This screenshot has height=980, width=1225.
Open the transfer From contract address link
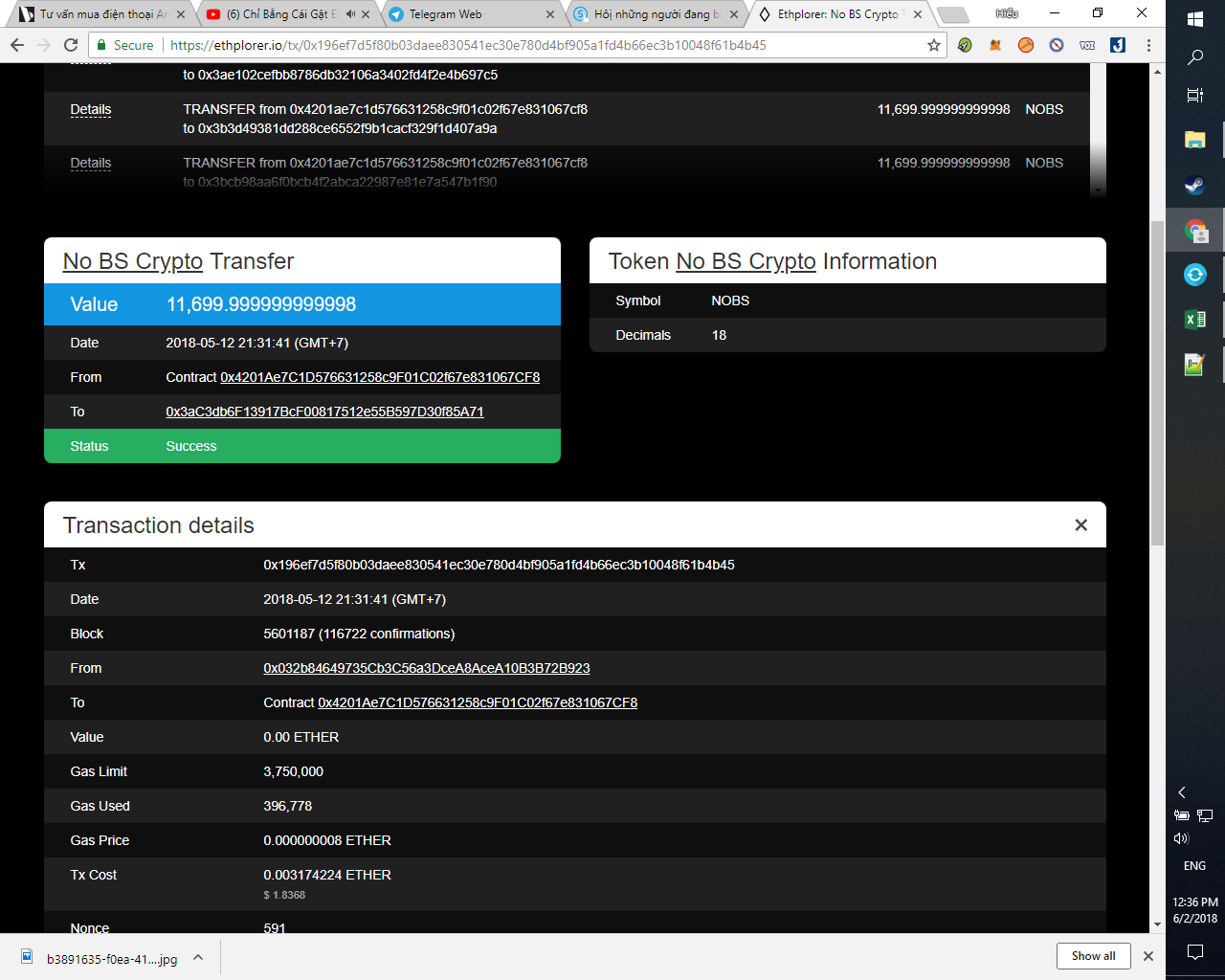point(380,377)
